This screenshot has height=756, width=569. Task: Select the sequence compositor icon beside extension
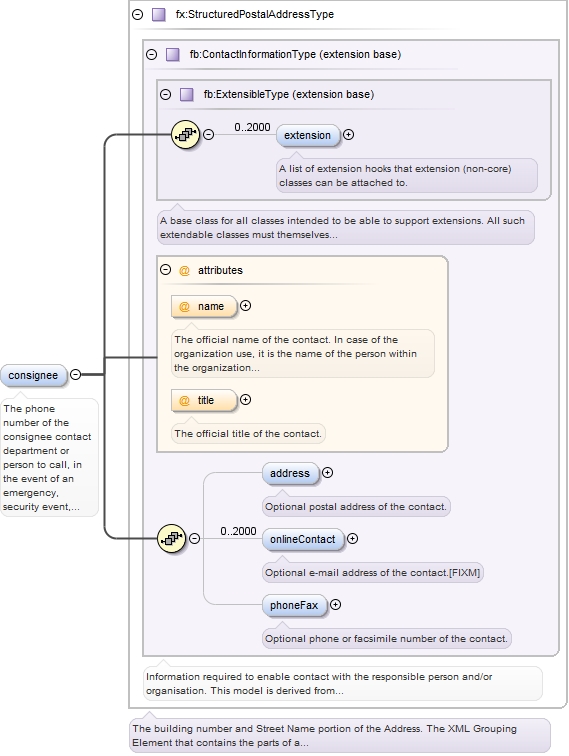coord(186,135)
